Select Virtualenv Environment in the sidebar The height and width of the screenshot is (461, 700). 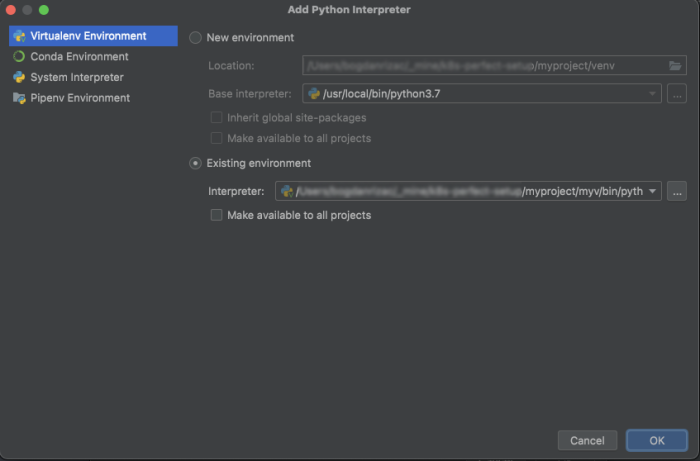point(93,36)
